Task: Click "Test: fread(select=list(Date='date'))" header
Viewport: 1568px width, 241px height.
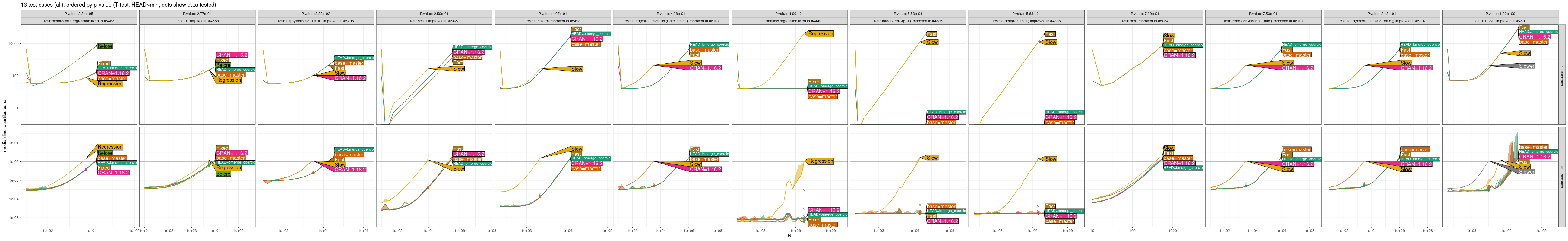Action: click(x=1381, y=21)
